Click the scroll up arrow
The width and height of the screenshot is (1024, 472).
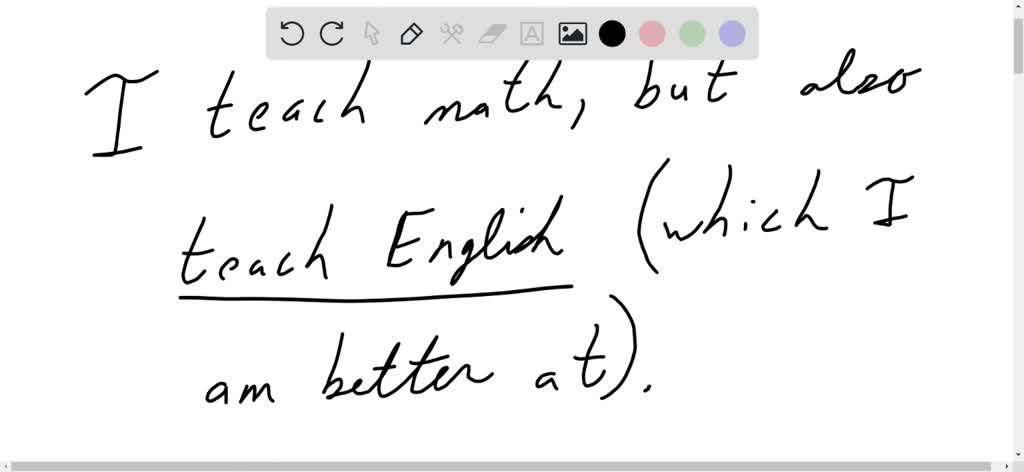coord(1018,5)
